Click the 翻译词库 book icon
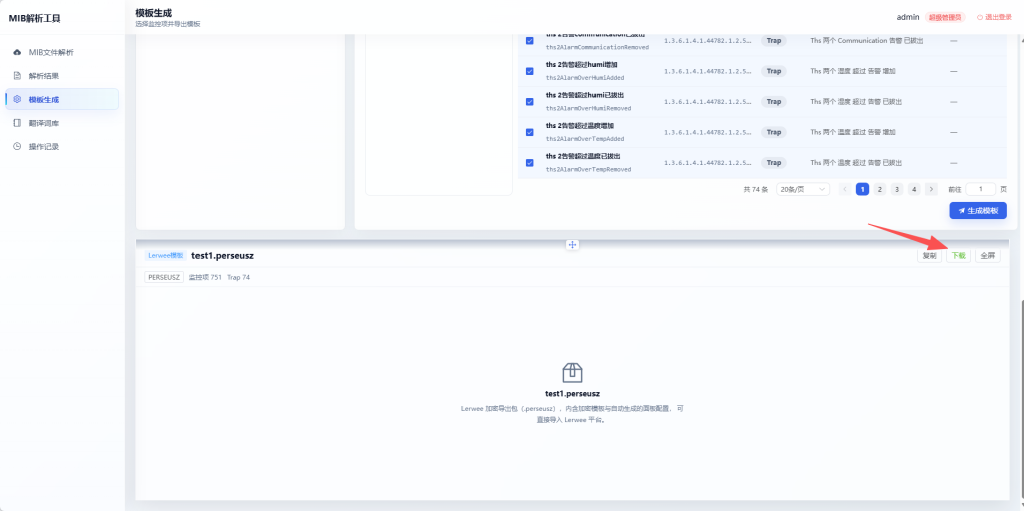The height and width of the screenshot is (511, 1024). pyautogui.click(x=17, y=123)
